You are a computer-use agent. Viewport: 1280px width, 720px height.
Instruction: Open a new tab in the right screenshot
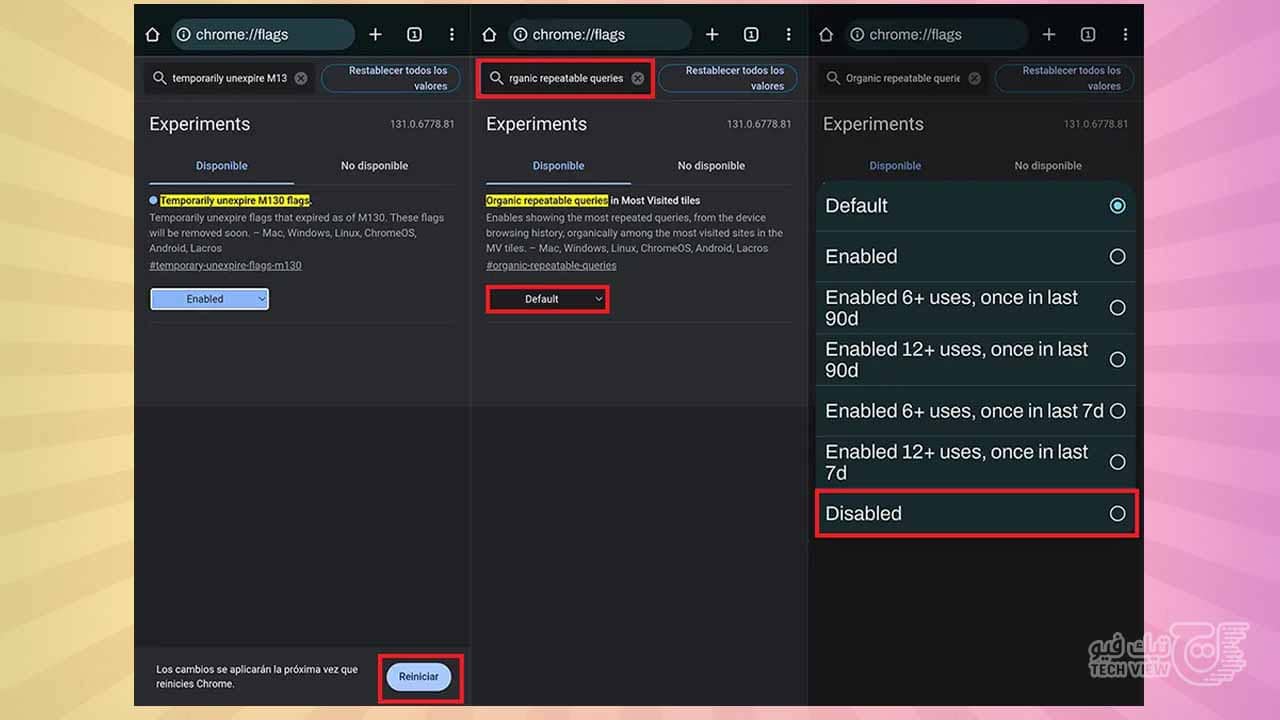click(1049, 34)
